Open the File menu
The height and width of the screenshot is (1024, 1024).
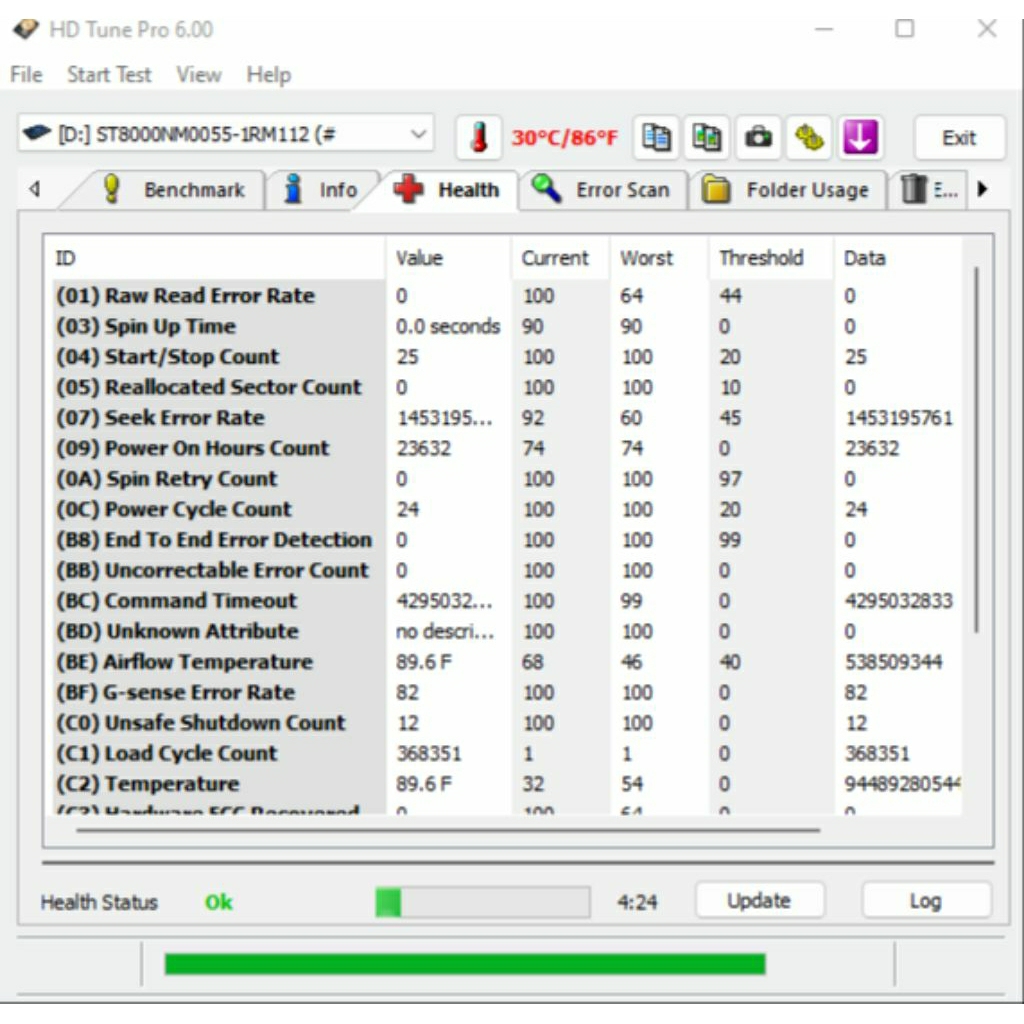click(x=26, y=75)
